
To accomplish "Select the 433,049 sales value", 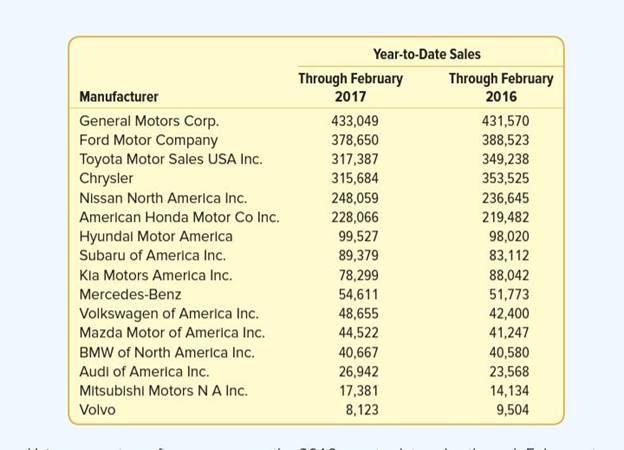I will (x=355, y=121).
